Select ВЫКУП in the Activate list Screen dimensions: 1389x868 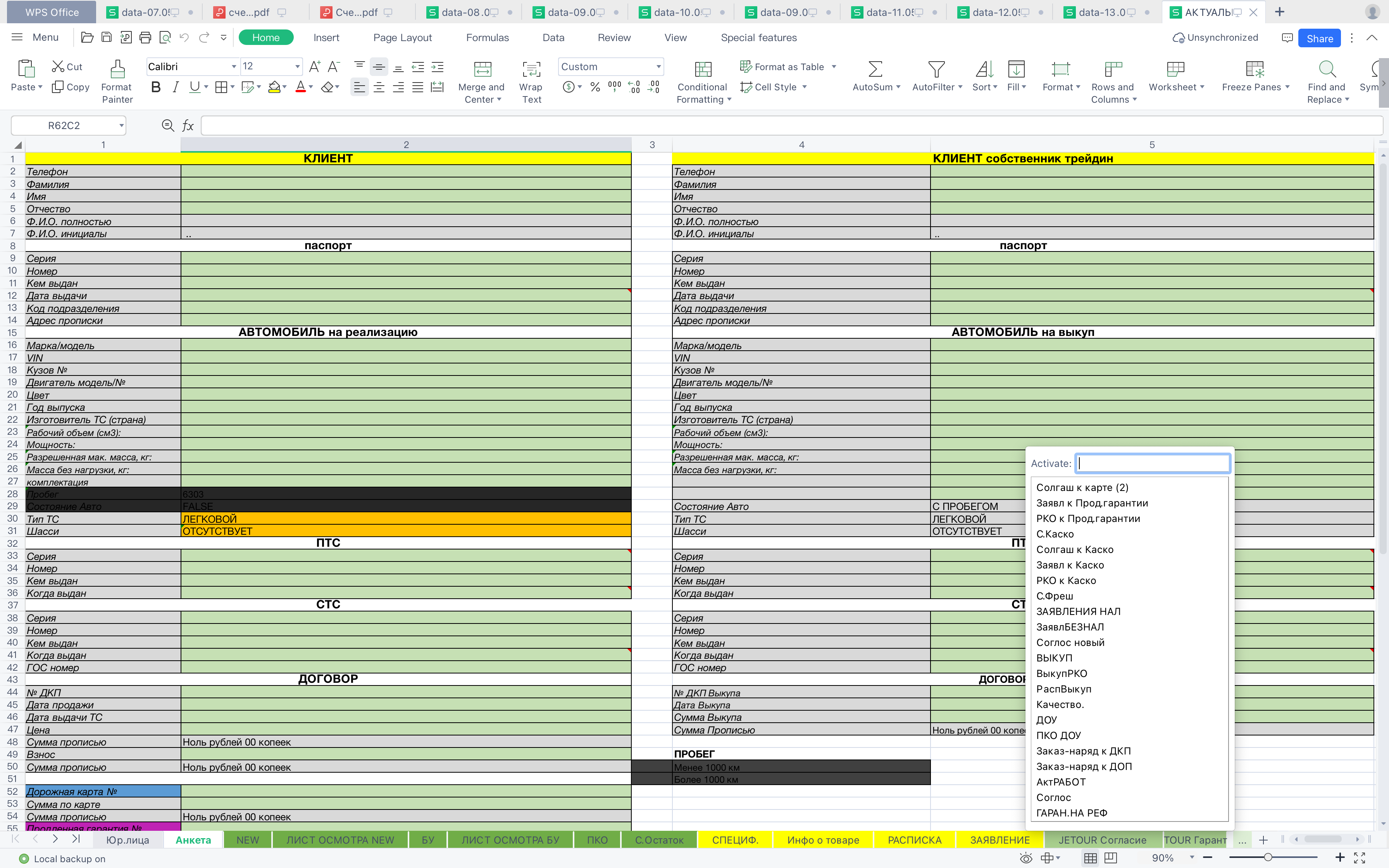coord(1054,658)
